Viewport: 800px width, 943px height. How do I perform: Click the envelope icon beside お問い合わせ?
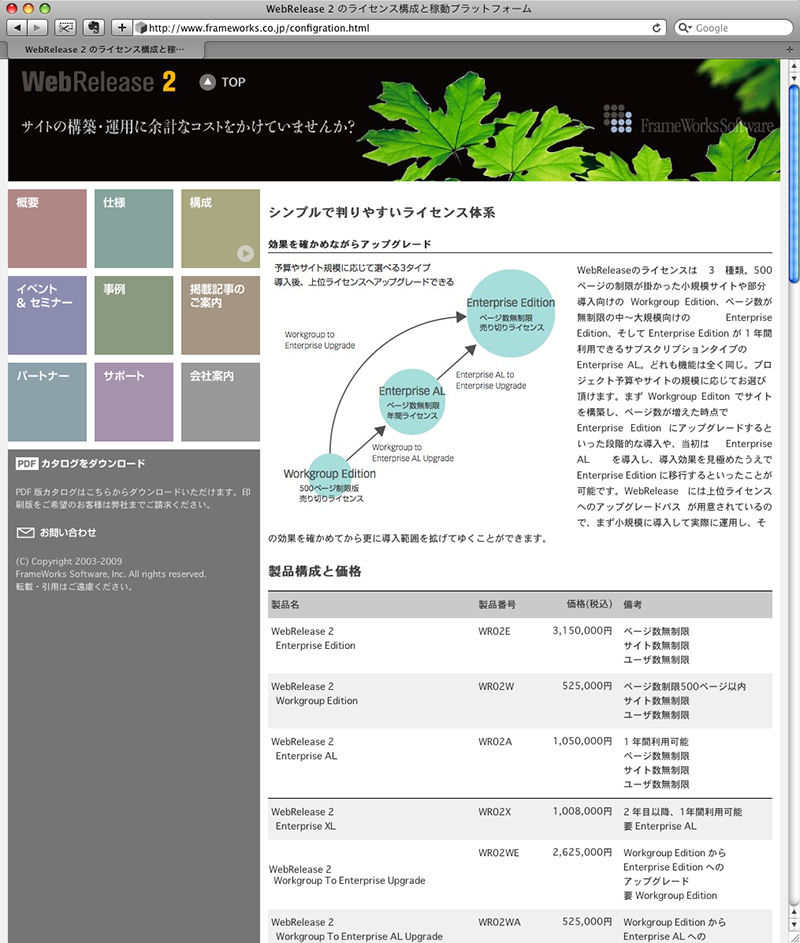25,533
